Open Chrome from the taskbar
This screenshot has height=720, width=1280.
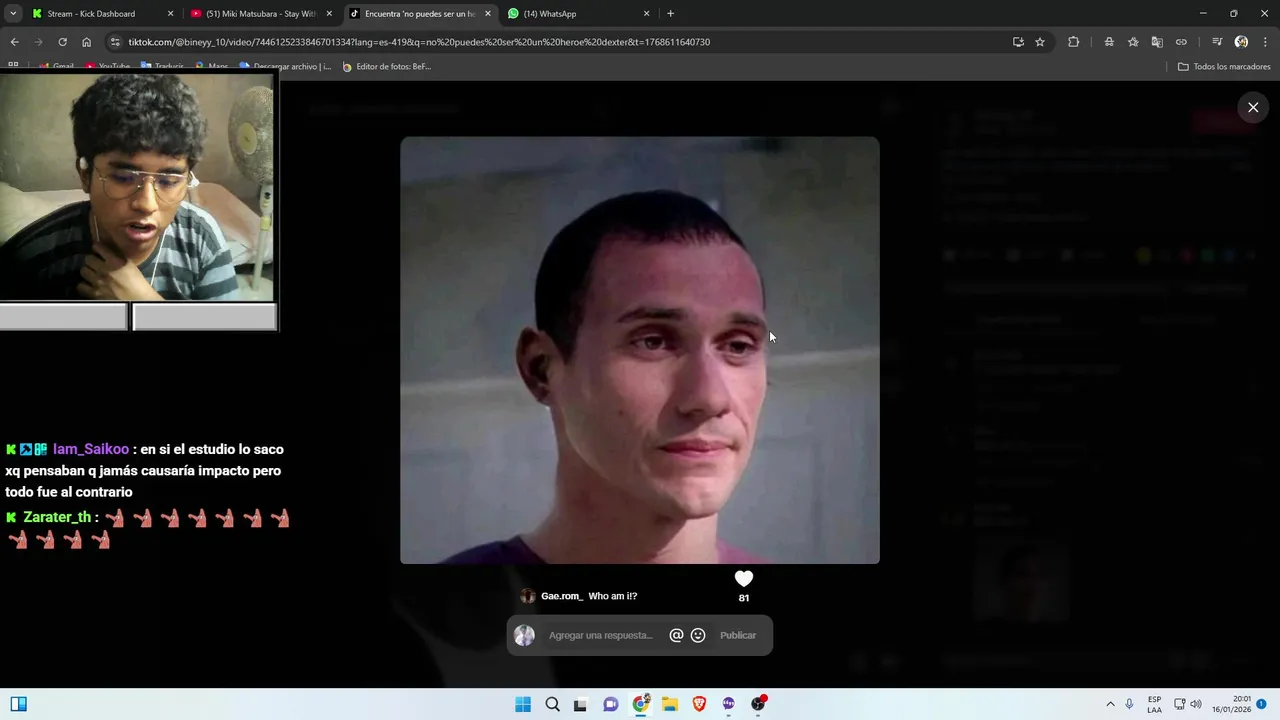pyautogui.click(x=640, y=704)
